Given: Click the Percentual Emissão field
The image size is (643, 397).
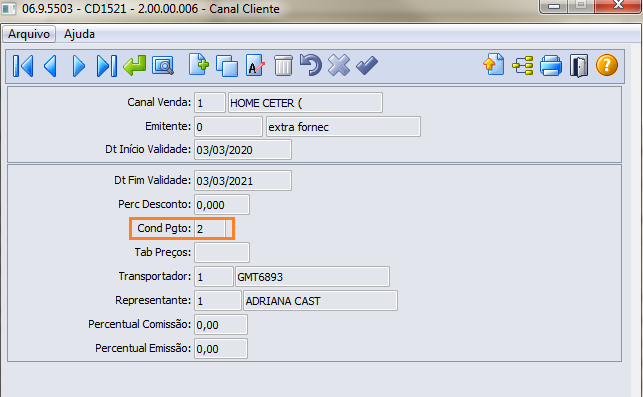Looking at the screenshot, I should 221,349.
